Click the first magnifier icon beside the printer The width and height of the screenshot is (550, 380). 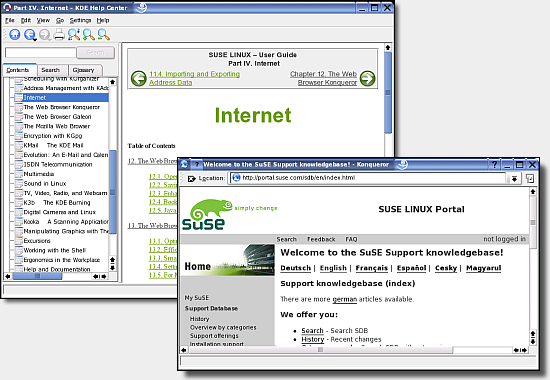74,34
